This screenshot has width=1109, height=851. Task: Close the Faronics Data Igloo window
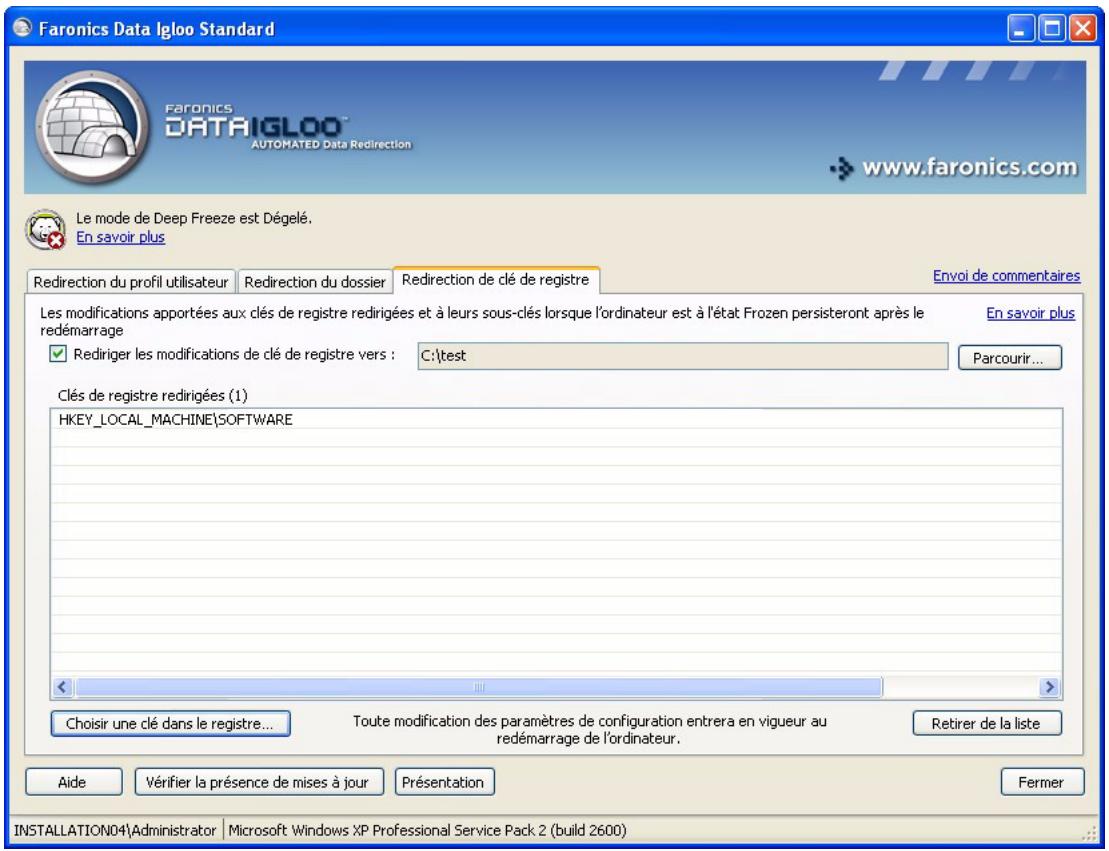click(1082, 29)
